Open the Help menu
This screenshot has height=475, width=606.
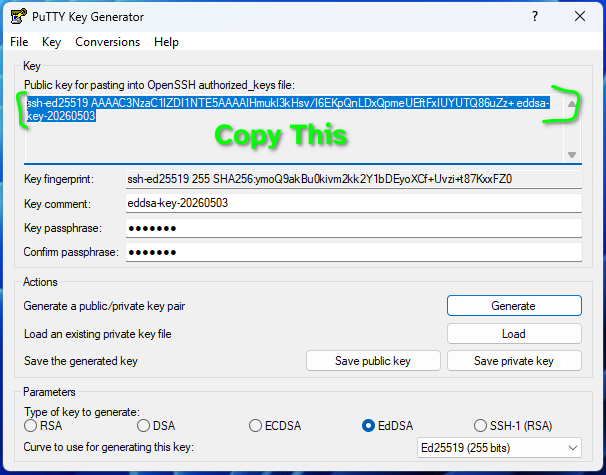tap(166, 42)
